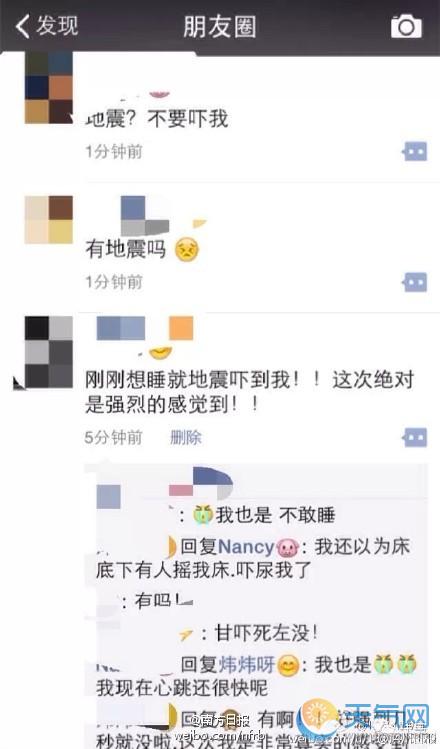The width and height of the screenshot is (440, 749).
Task: Go back to 发现 screen
Action: pyautogui.click(x=46, y=26)
